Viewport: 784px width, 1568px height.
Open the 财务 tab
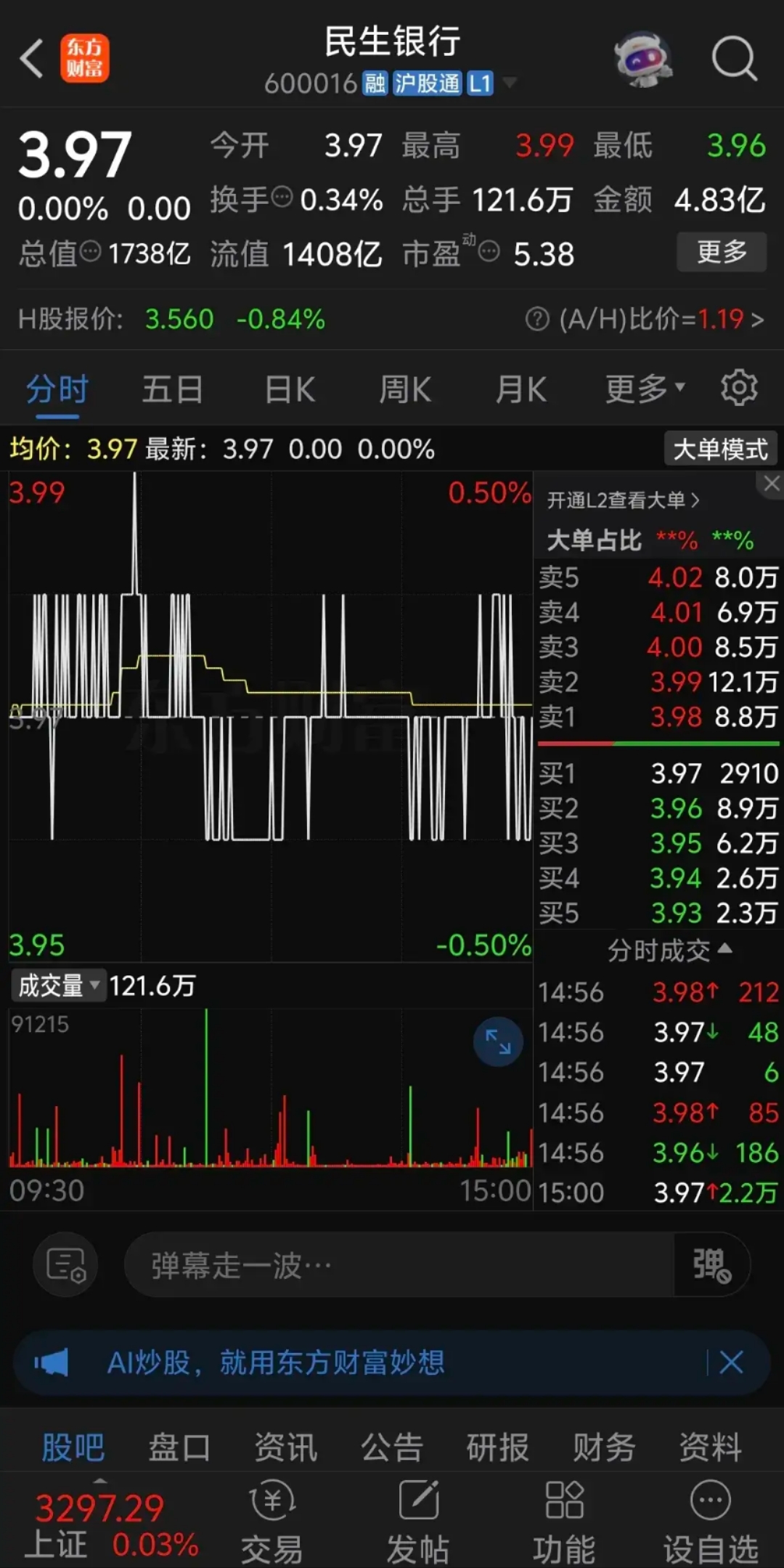click(x=604, y=1447)
